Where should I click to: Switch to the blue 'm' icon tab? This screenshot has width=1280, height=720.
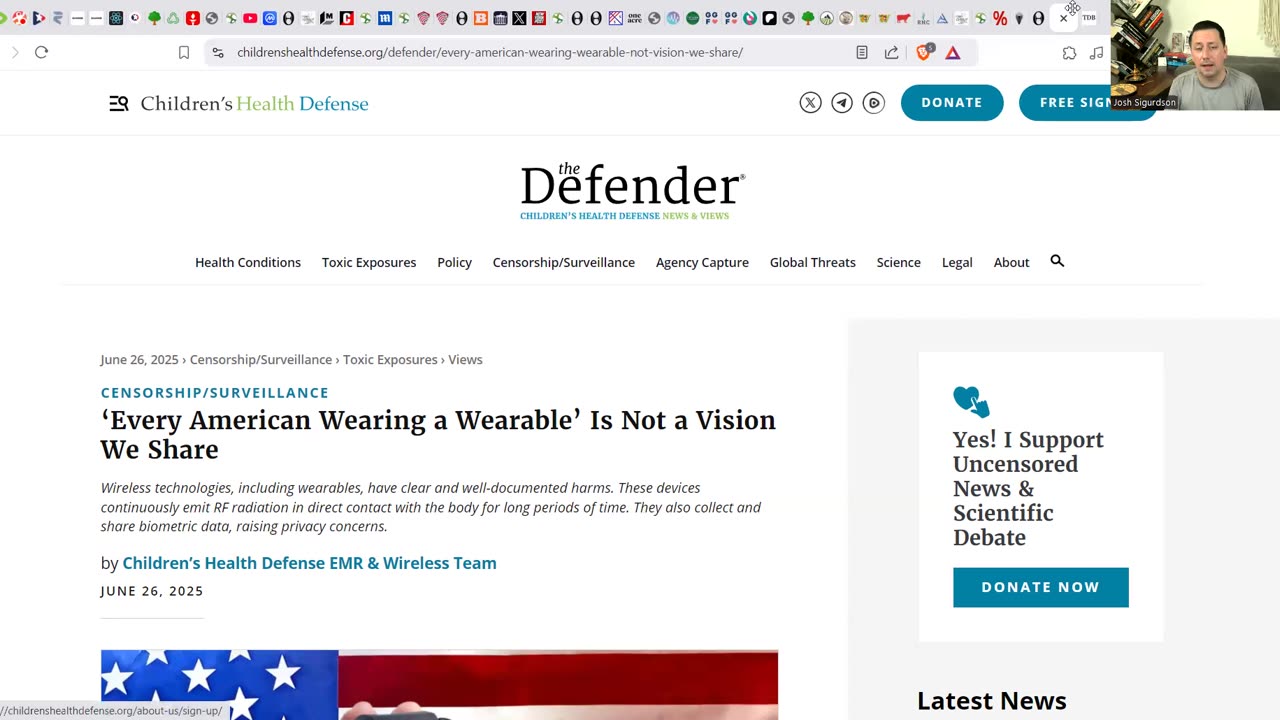pos(385,18)
